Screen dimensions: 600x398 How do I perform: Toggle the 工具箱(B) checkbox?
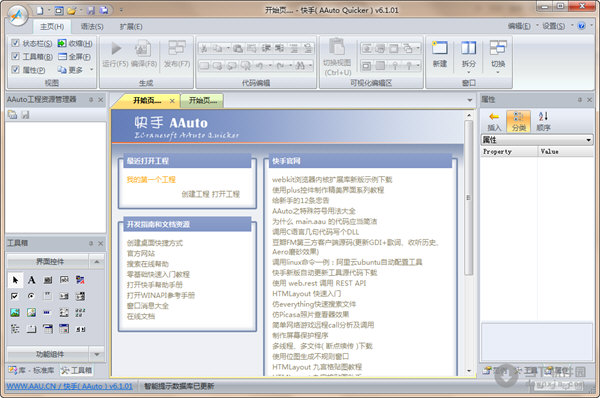(x=15, y=56)
